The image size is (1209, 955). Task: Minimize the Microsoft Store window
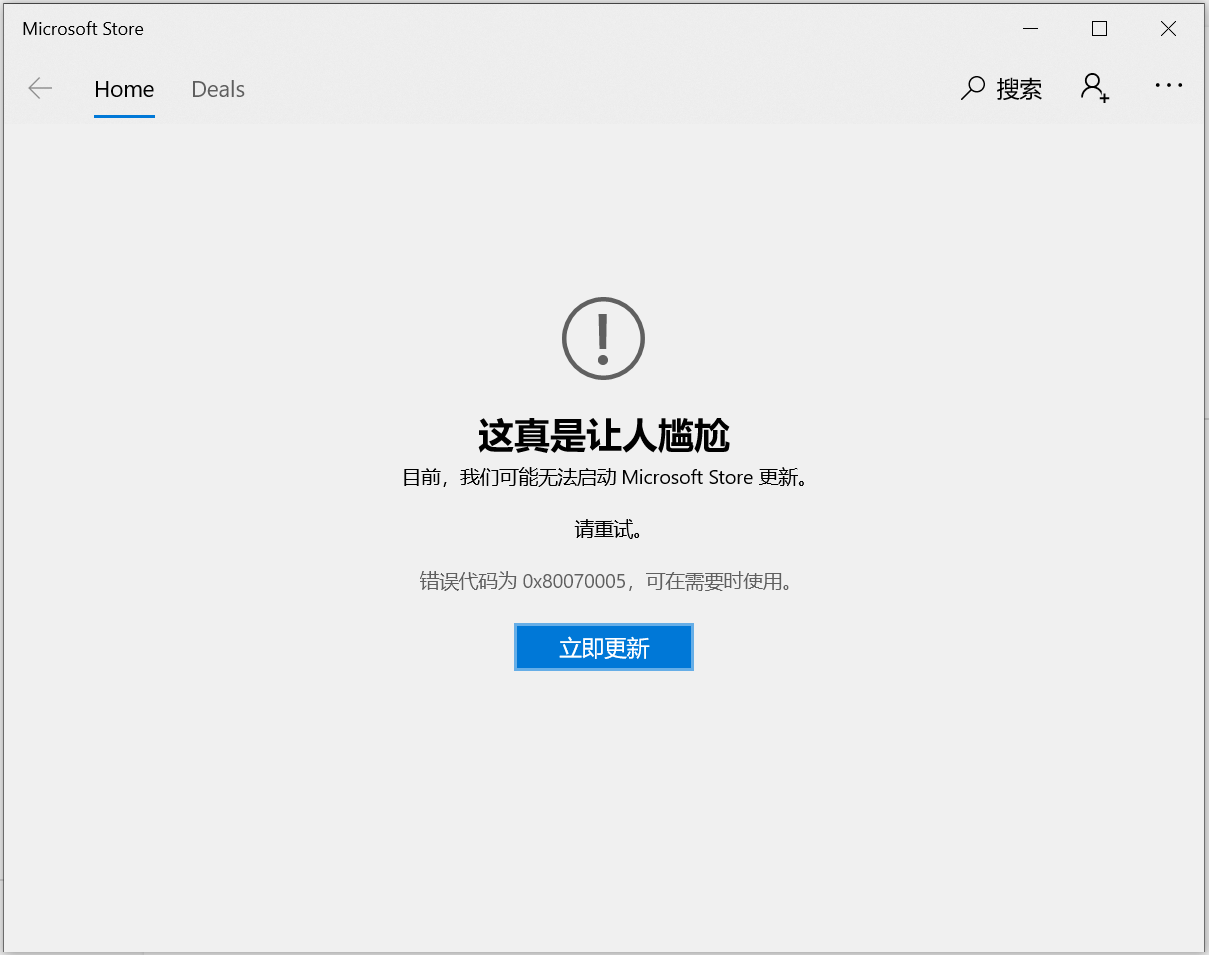coord(1030,28)
